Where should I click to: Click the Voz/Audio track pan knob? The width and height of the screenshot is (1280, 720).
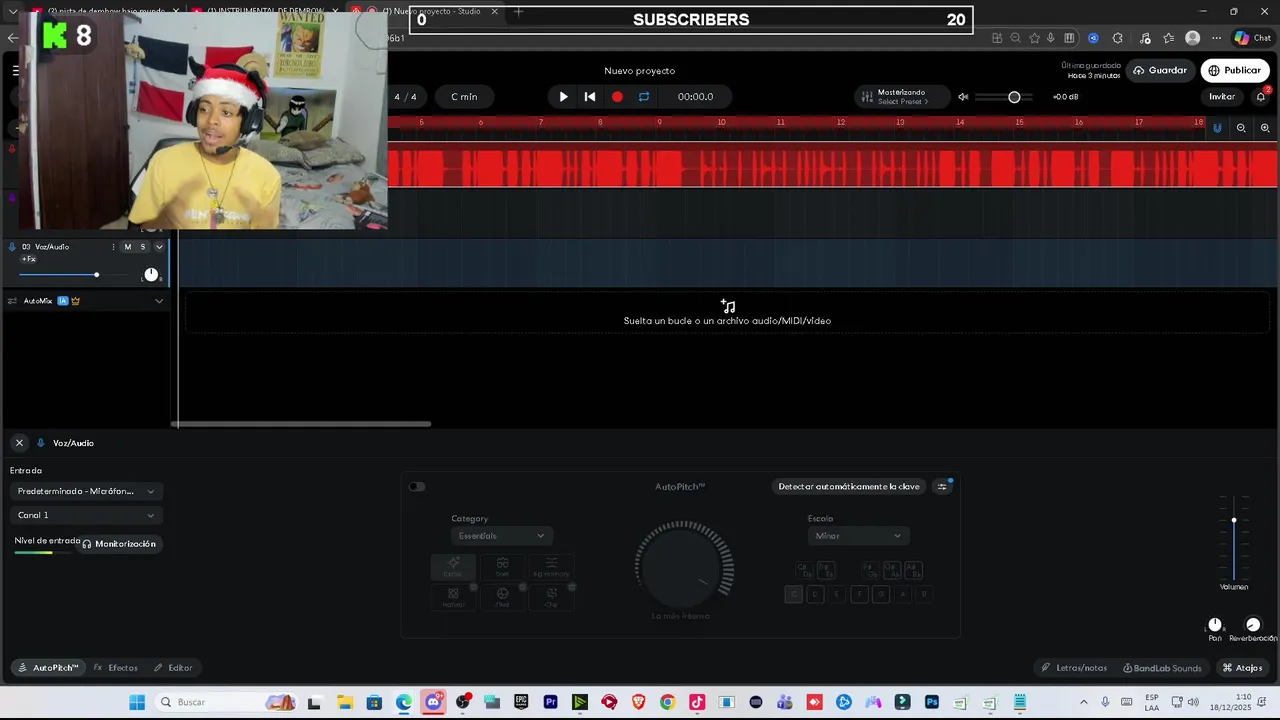coord(151,275)
